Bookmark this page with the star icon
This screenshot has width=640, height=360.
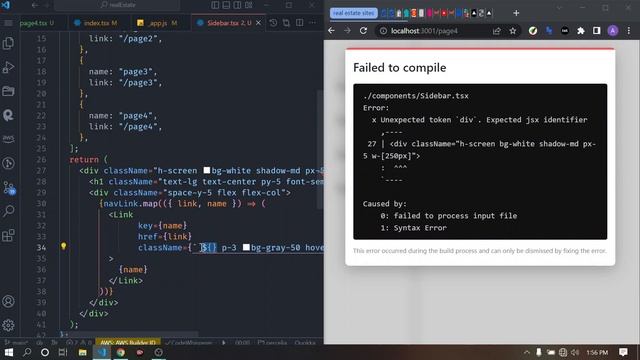pyautogui.click(x=513, y=31)
